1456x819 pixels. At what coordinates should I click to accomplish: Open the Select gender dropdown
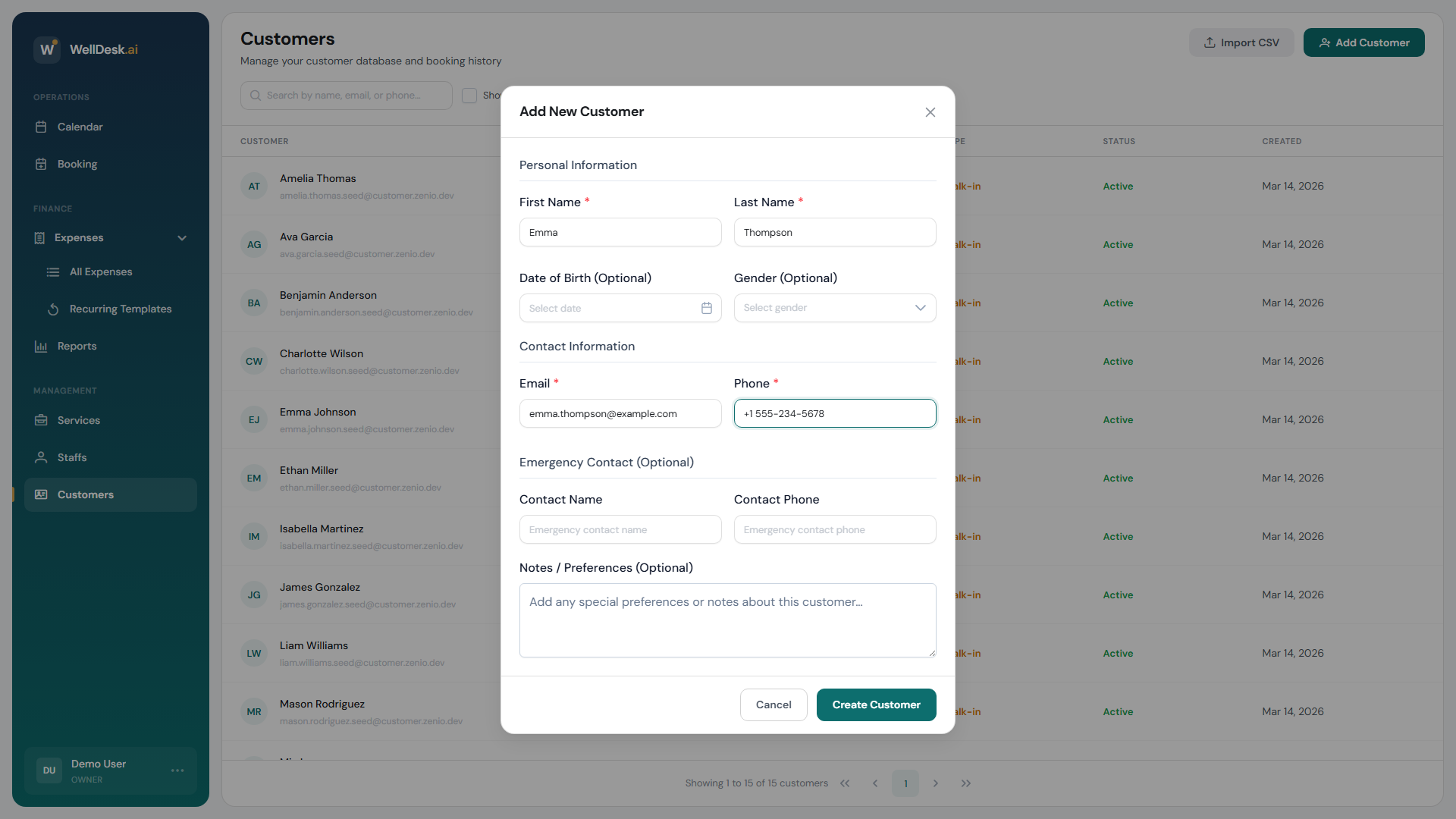click(x=835, y=308)
